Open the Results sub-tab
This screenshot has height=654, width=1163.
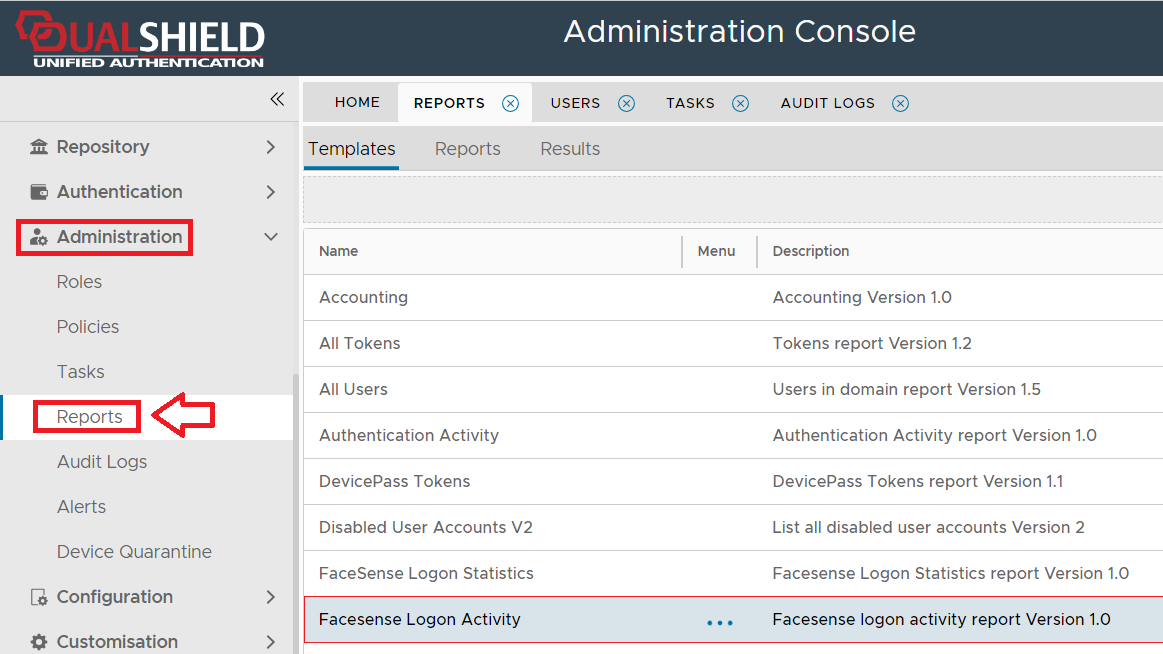[x=570, y=149]
